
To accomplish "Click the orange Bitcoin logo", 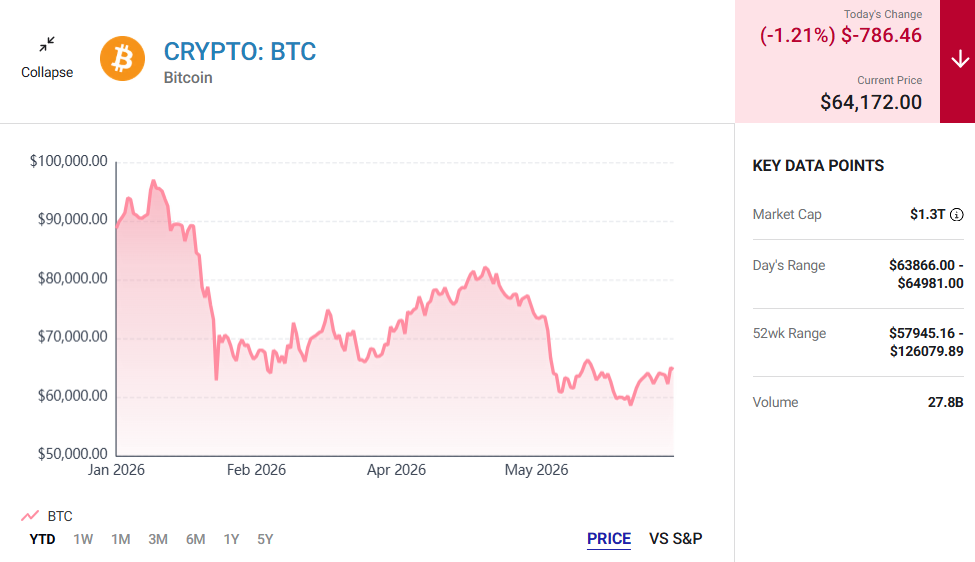I will [122, 58].
